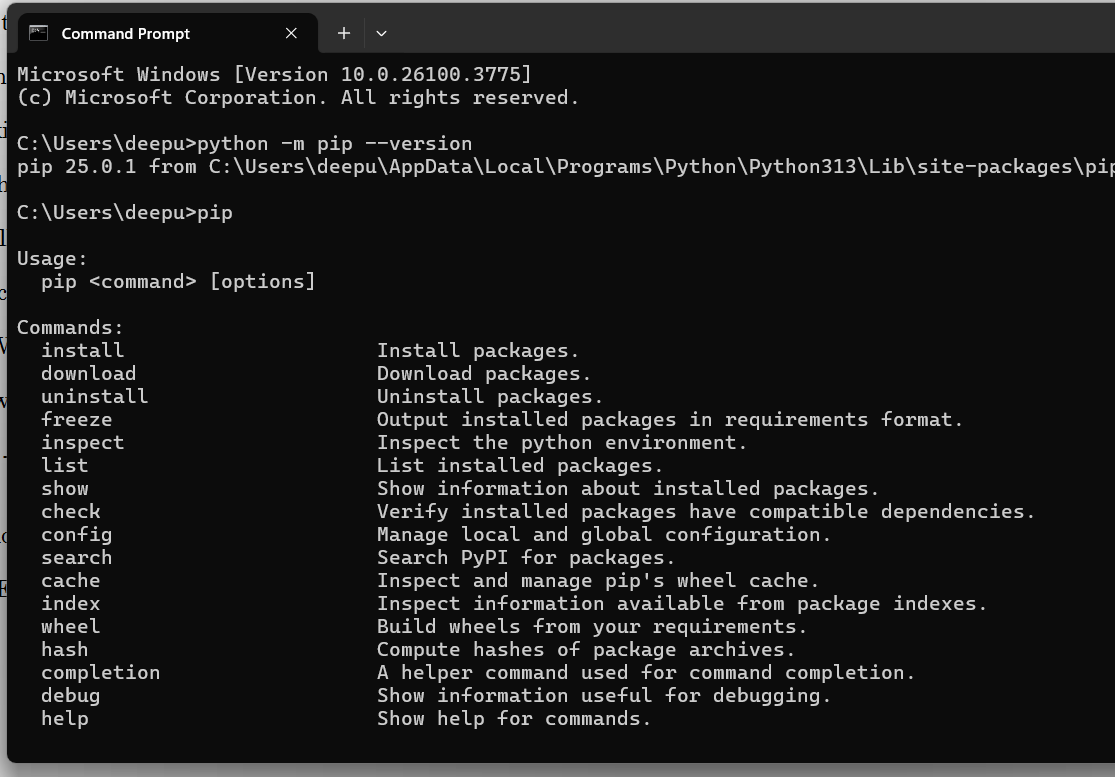Viewport: 1115px width, 777px height.
Task: Click the 'freeze' command text
Action: (x=77, y=419)
